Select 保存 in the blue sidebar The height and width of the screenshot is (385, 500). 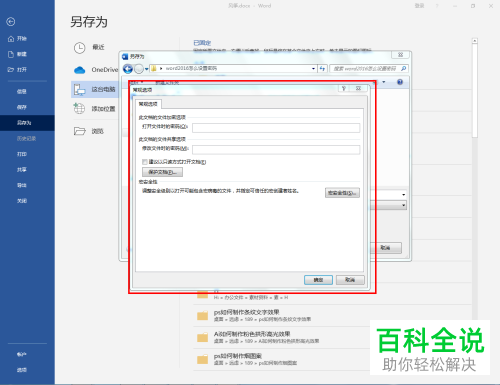[22, 107]
